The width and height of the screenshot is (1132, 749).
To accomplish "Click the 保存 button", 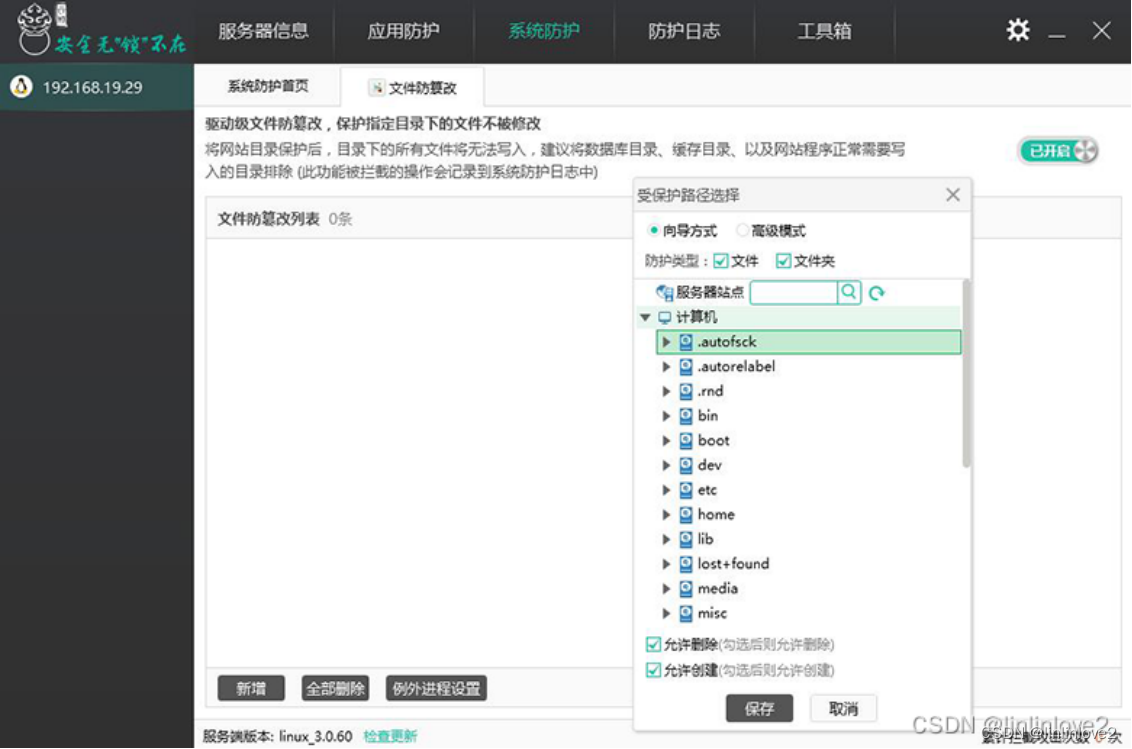I will tap(759, 709).
